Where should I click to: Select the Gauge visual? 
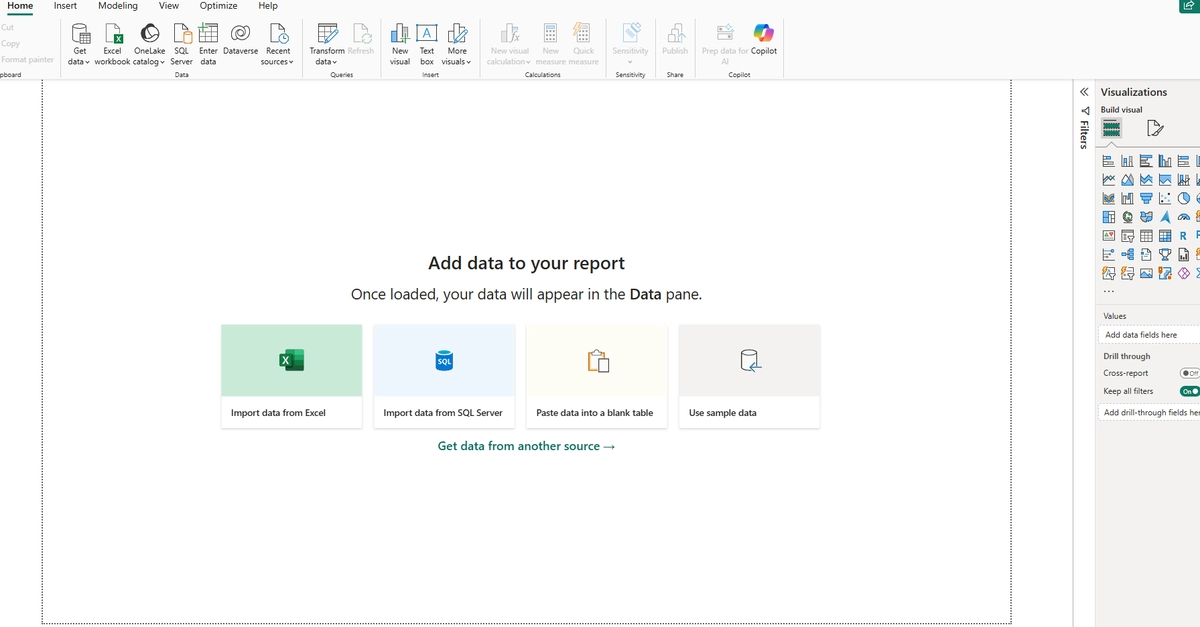1184,217
